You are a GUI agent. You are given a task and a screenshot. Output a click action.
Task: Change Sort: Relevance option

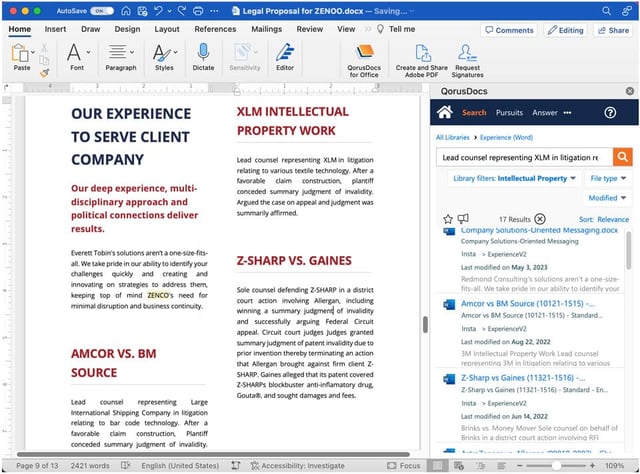click(x=604, y=220)
